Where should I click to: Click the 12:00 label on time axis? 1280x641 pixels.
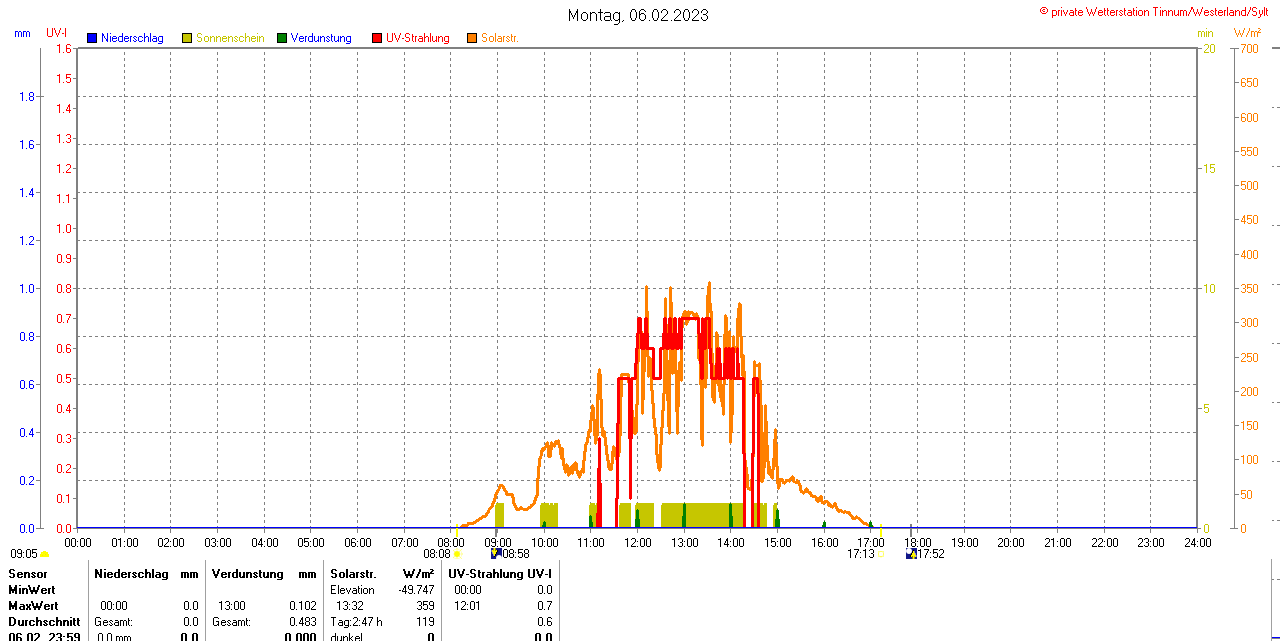click(x=637, y=543)
